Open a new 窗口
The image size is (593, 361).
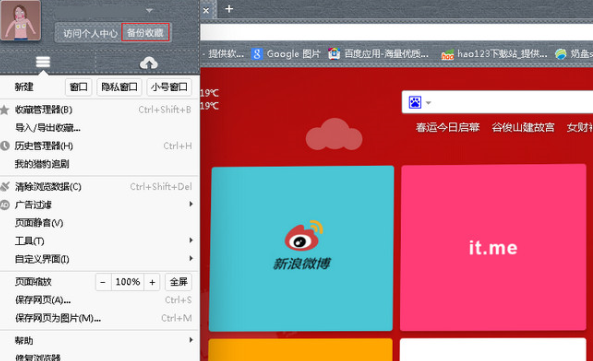coord(79,87)
